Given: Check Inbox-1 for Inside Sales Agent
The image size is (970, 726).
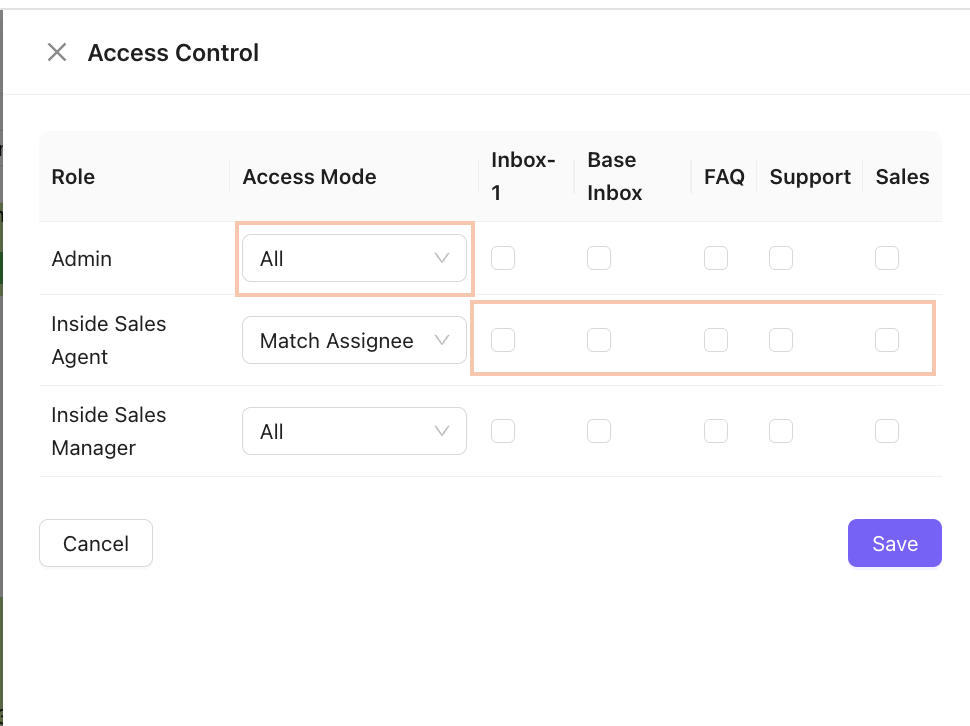Looking at the screenshot, I should coord(503,340).
